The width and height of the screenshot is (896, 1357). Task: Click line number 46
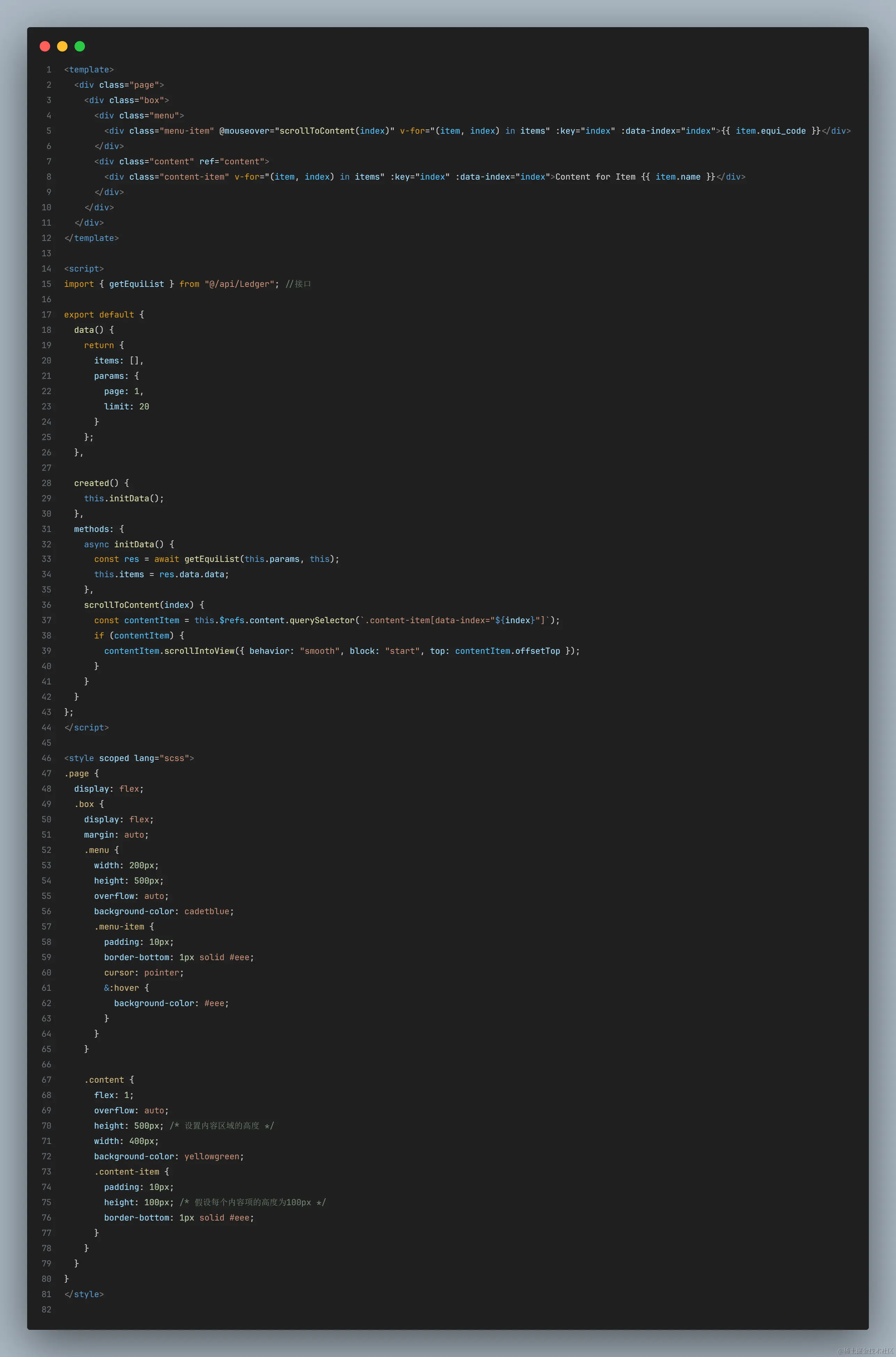pos(46,758)
